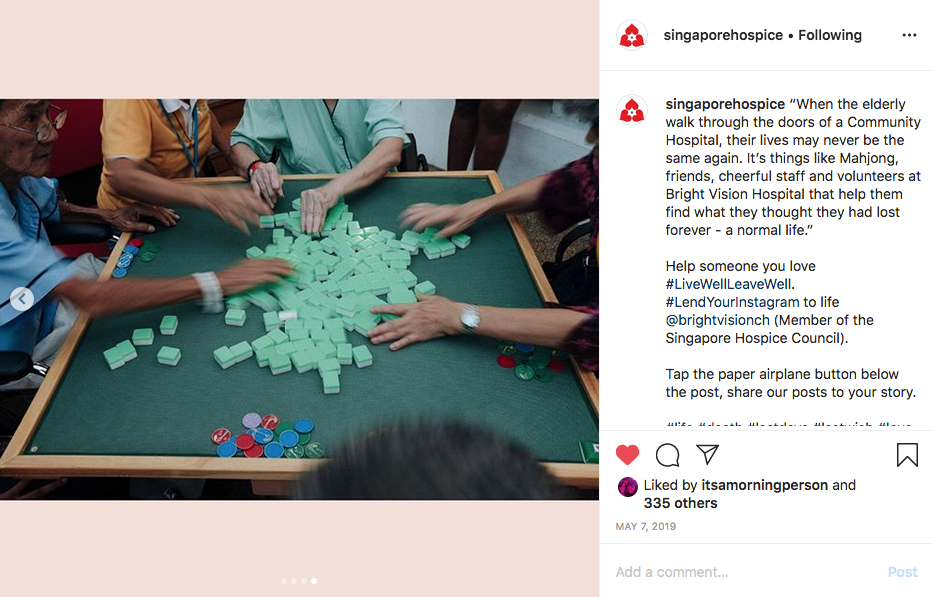Screen dimensions: 933x597
Task: View the list of 335 others likes
Action: (680, 503)
